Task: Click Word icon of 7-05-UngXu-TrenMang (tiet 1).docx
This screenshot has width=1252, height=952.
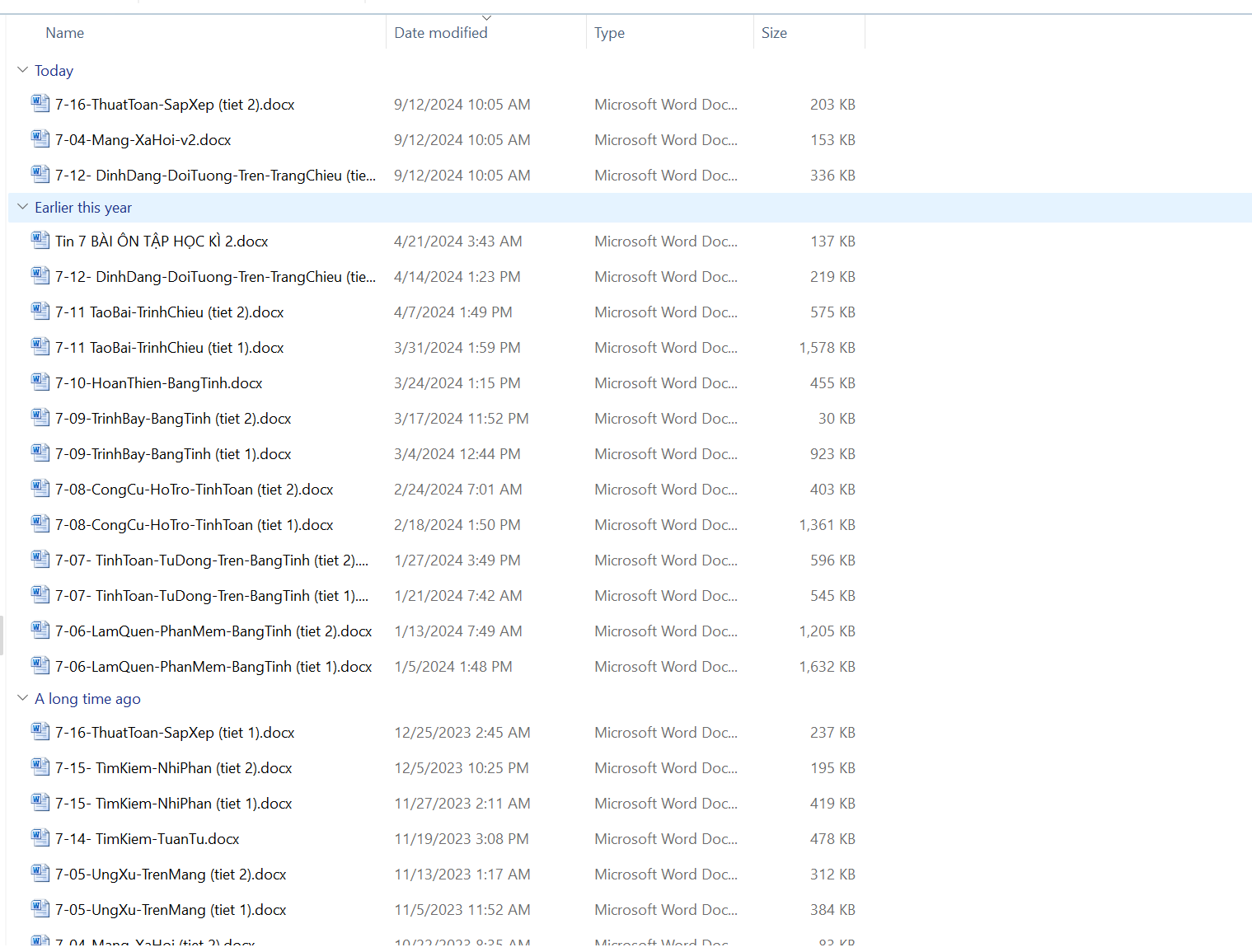Action: coord(40,908)
